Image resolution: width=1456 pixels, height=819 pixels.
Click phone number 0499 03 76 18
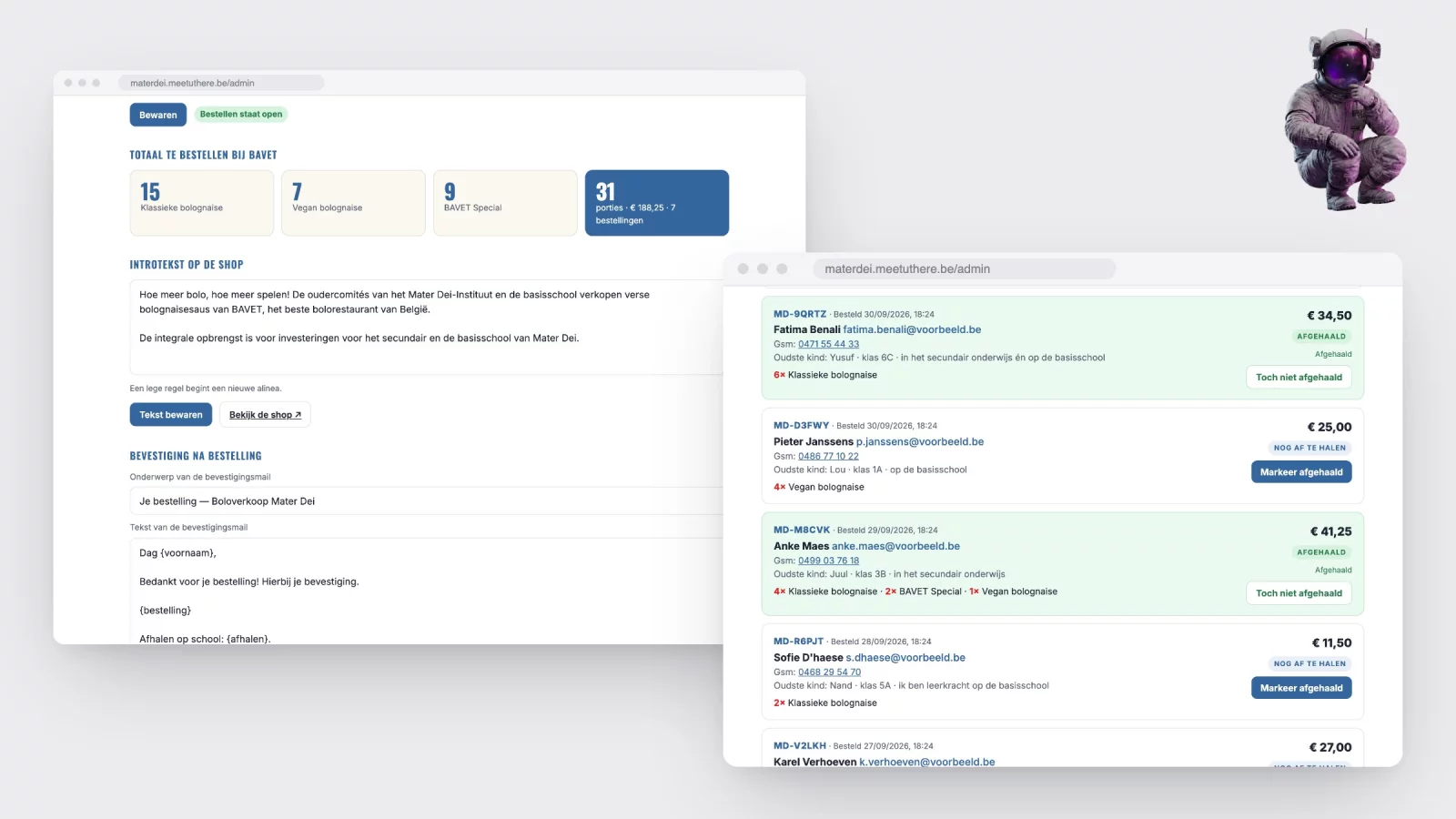(828, 561)
